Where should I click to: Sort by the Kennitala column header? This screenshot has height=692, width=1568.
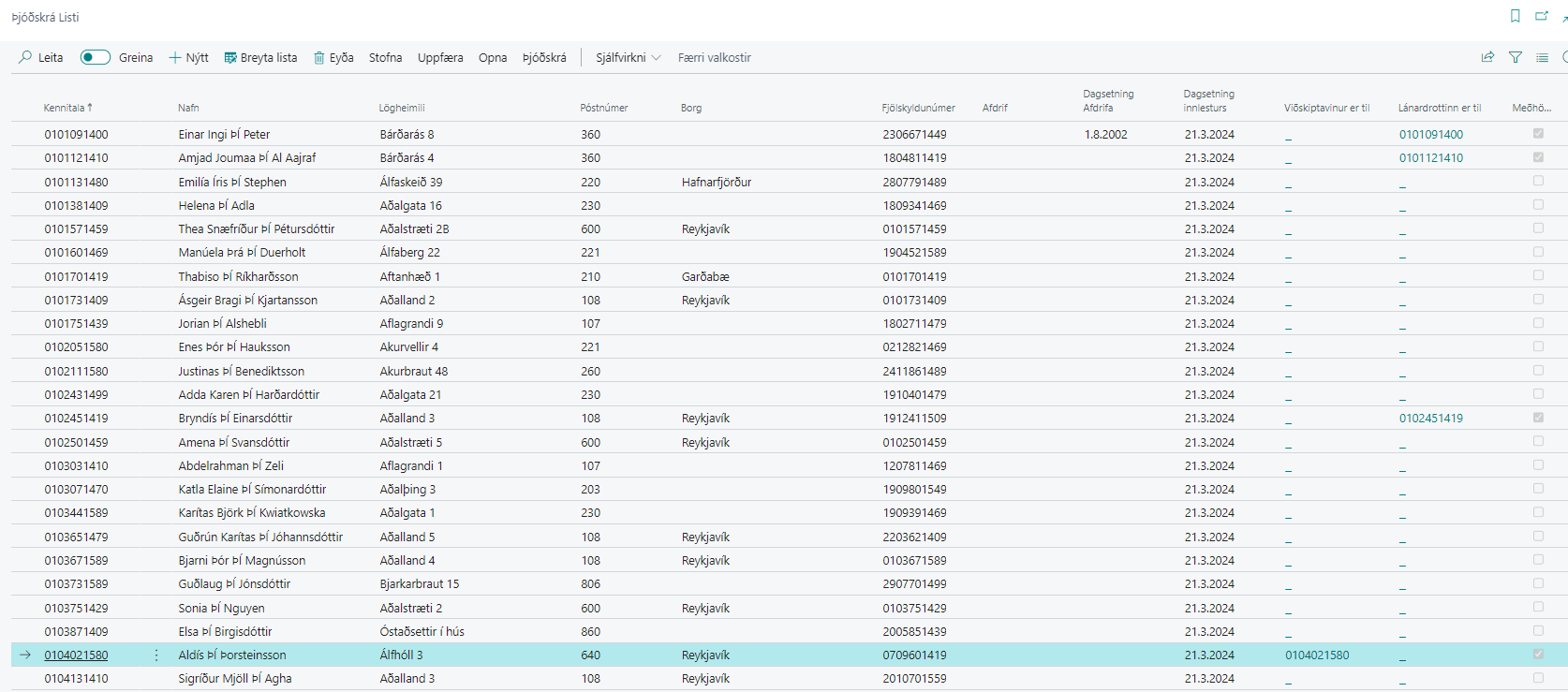(64, 108)
